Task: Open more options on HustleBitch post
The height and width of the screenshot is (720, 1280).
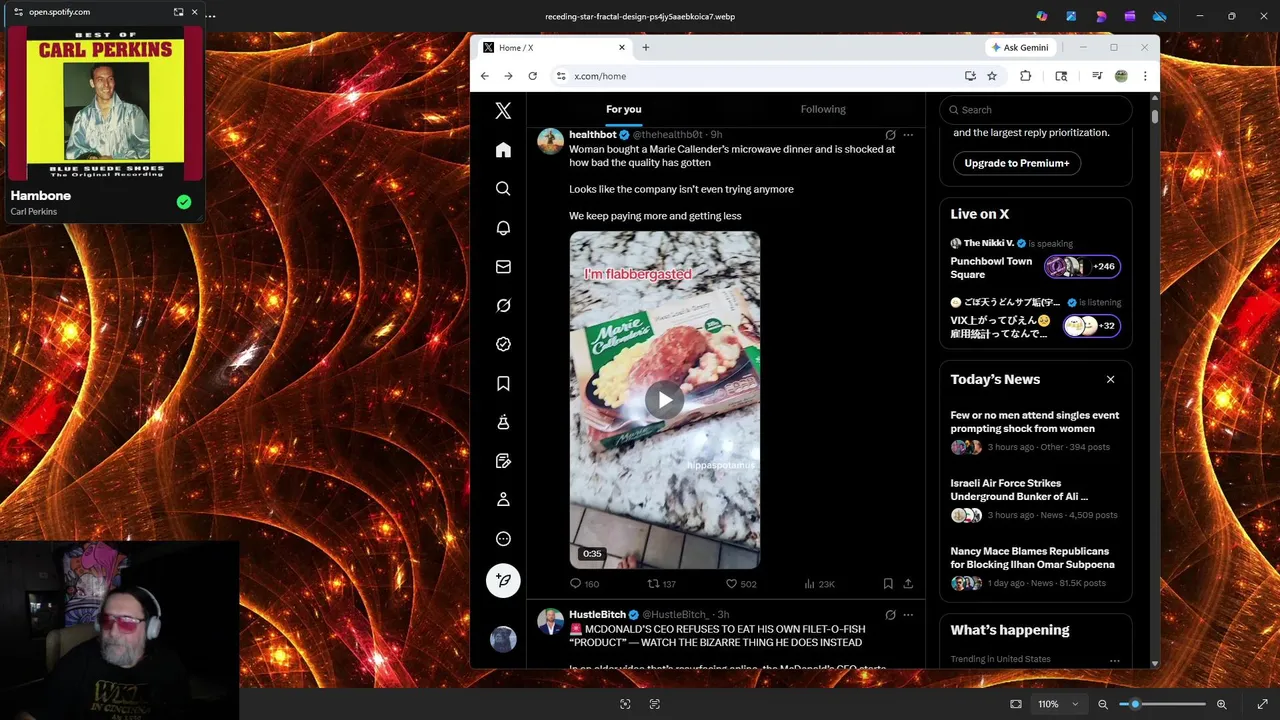Action: coord(908,614)
